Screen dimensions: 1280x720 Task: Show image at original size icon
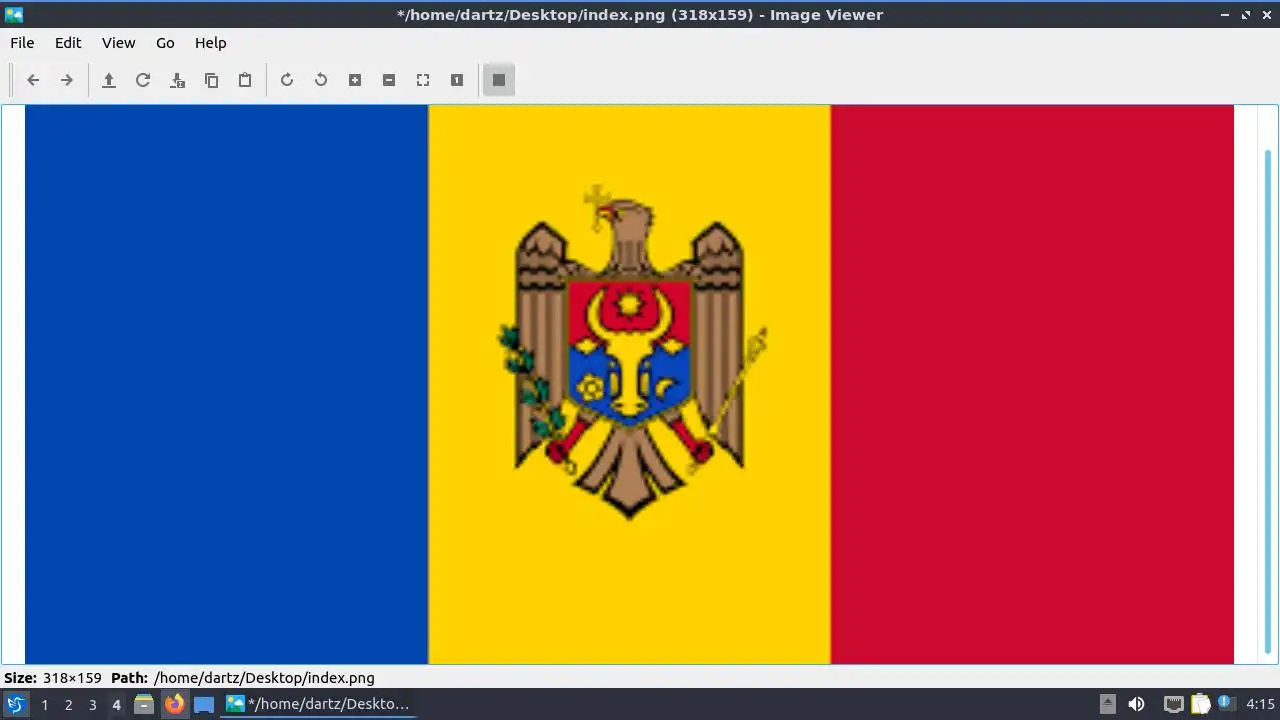coord(457,80)
